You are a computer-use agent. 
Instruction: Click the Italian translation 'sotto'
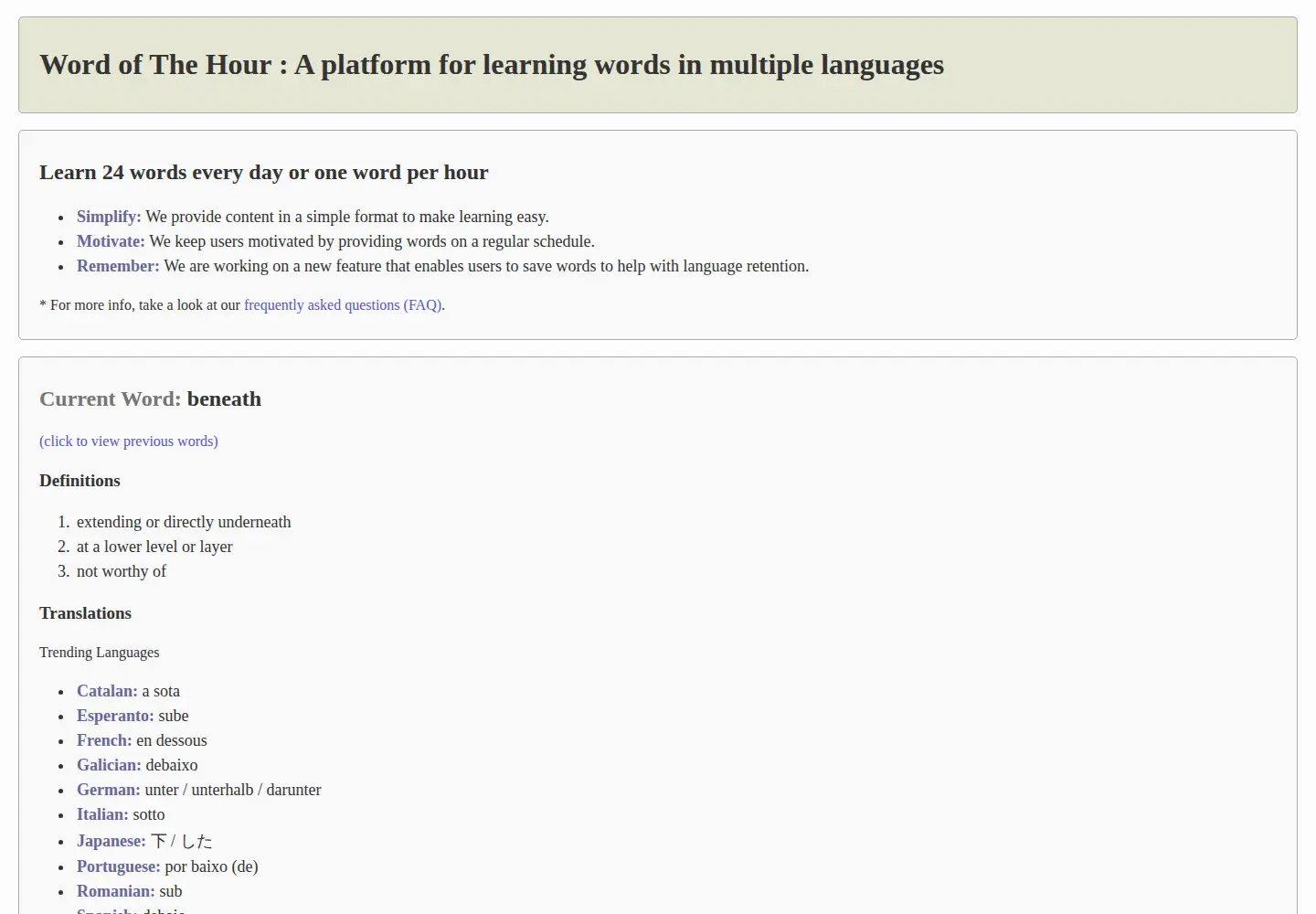(x=149, y=814)
